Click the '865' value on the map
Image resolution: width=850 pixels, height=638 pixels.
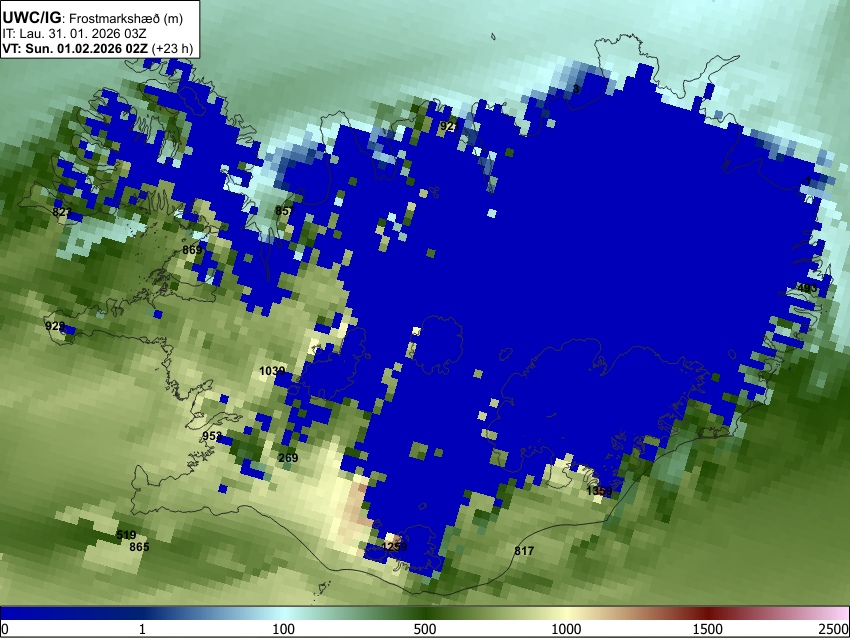139,547
